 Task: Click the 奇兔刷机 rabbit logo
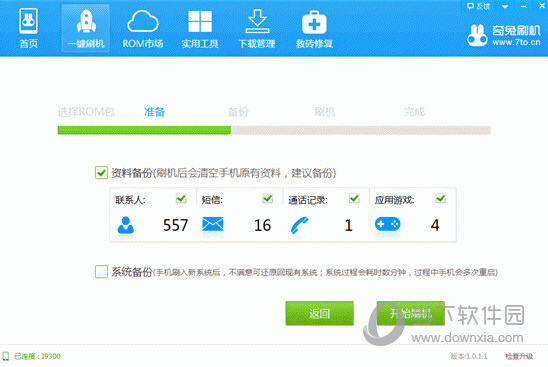click(x=477, y=35)
